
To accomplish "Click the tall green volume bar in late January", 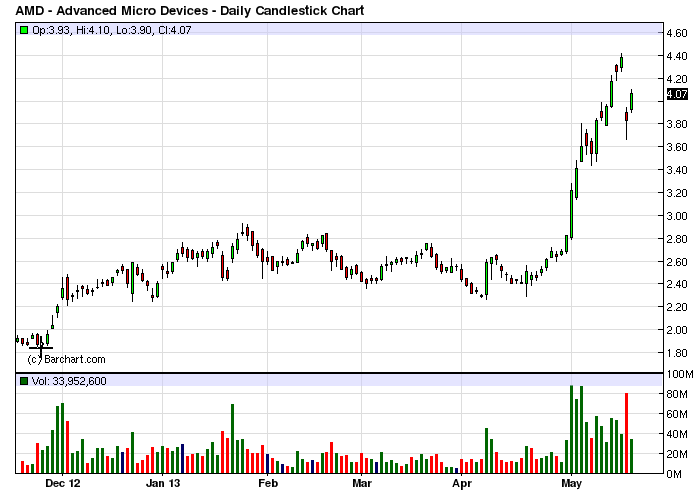I will (232, 439).
